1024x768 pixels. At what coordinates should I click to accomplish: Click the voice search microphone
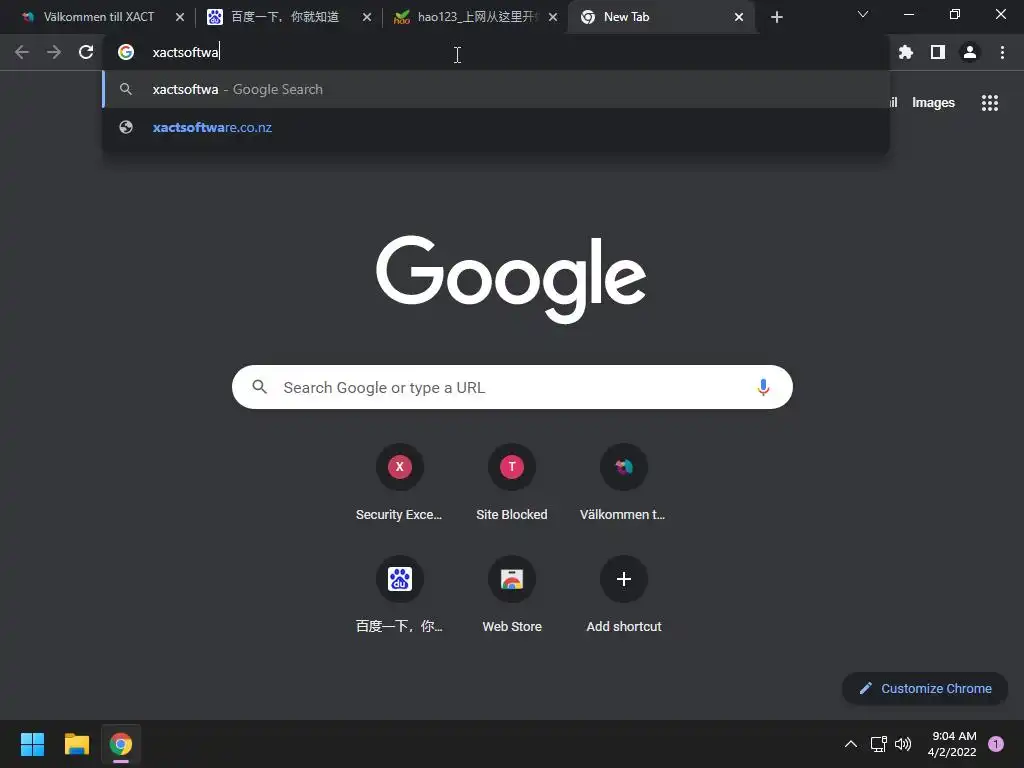763,387
